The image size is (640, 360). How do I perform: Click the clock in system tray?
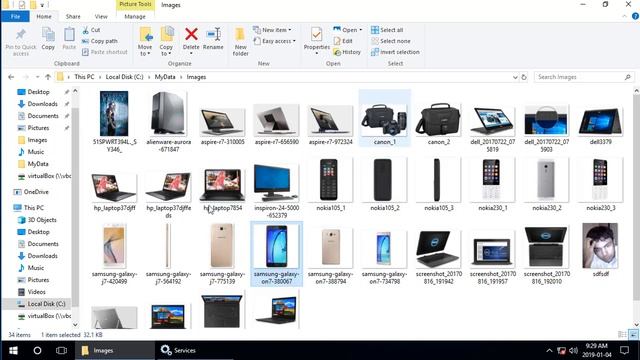pos(596,350)
